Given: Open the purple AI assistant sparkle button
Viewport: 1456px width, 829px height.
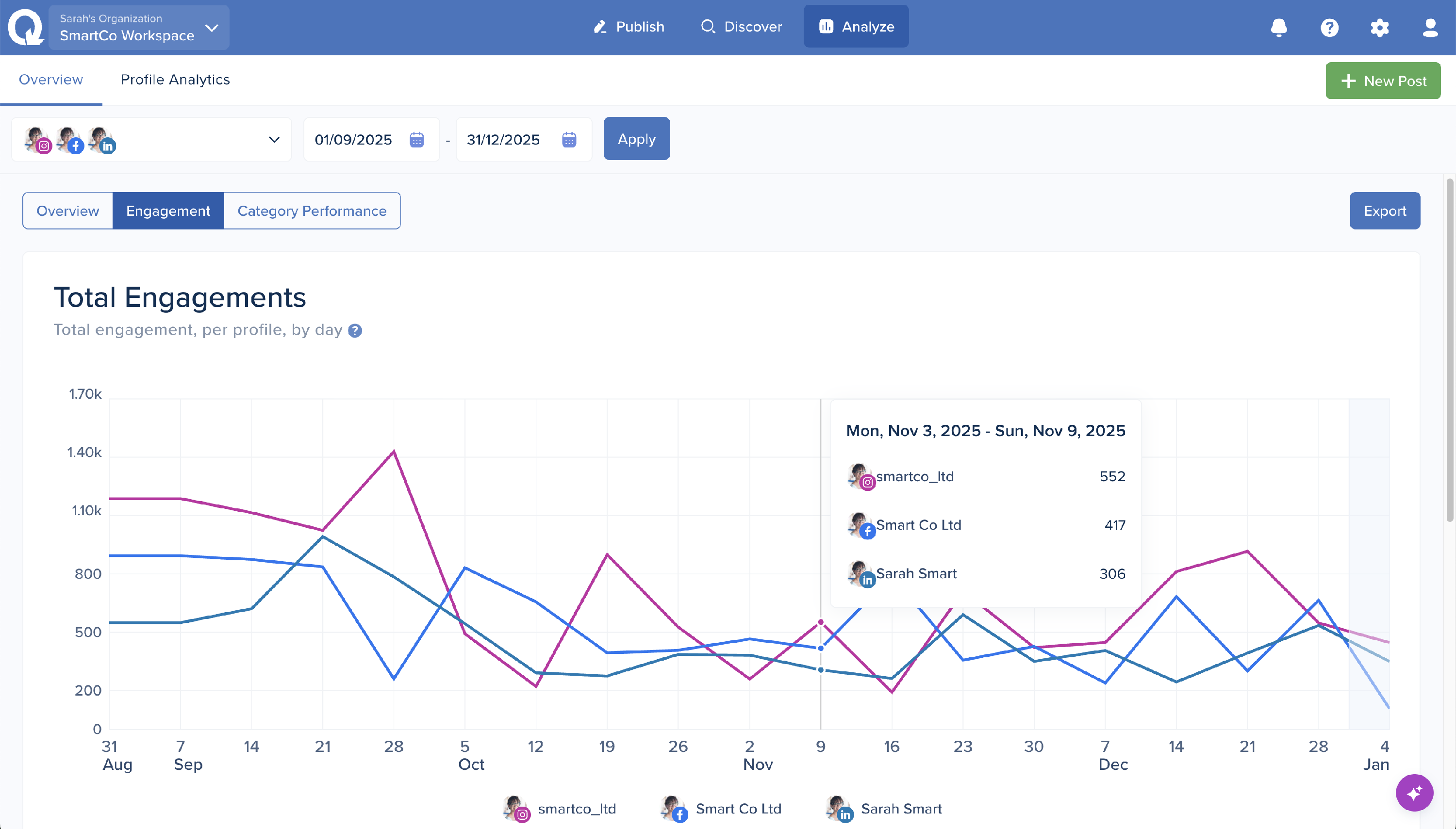Looking at the screenshot, I should coord(1414,793).
